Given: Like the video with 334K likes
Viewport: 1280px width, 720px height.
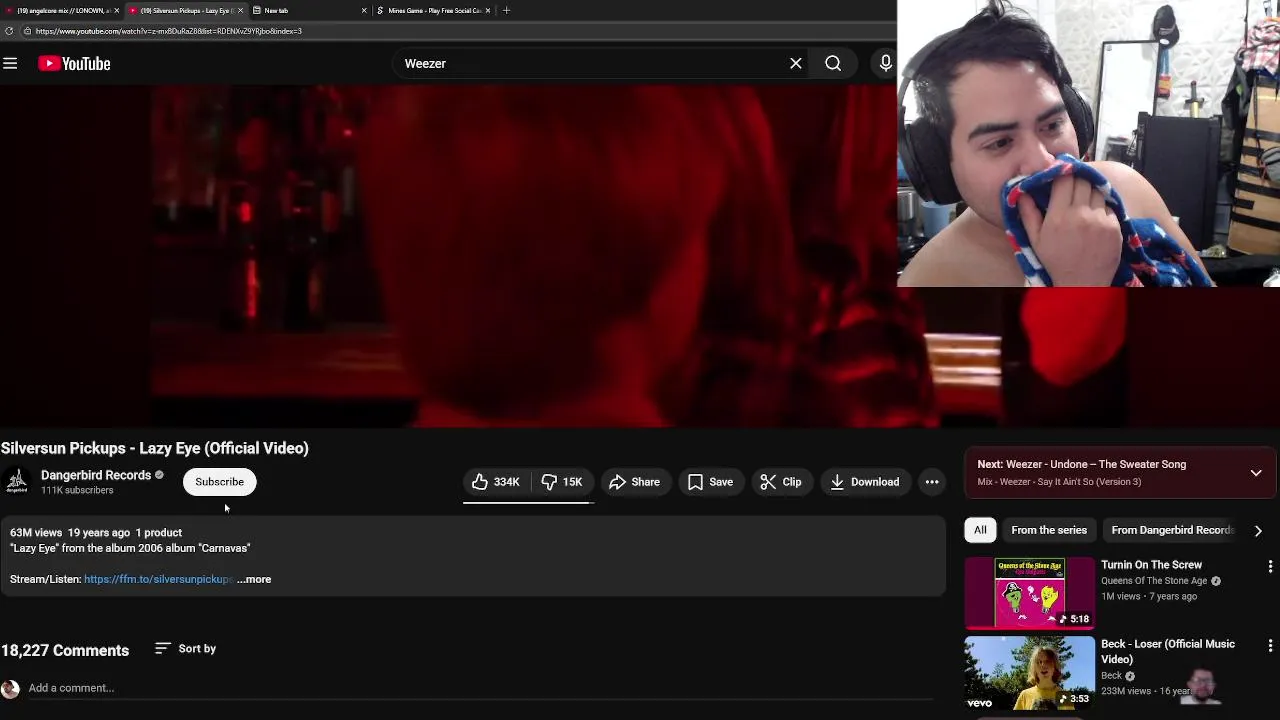Looking at the screenshot, I should click(x=496, y=482).
